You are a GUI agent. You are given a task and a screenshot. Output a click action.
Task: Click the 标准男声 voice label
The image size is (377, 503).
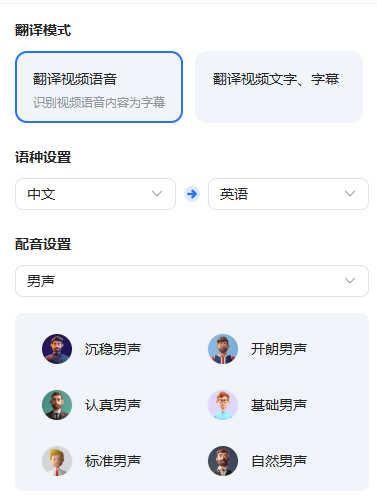tap(113, 461)
